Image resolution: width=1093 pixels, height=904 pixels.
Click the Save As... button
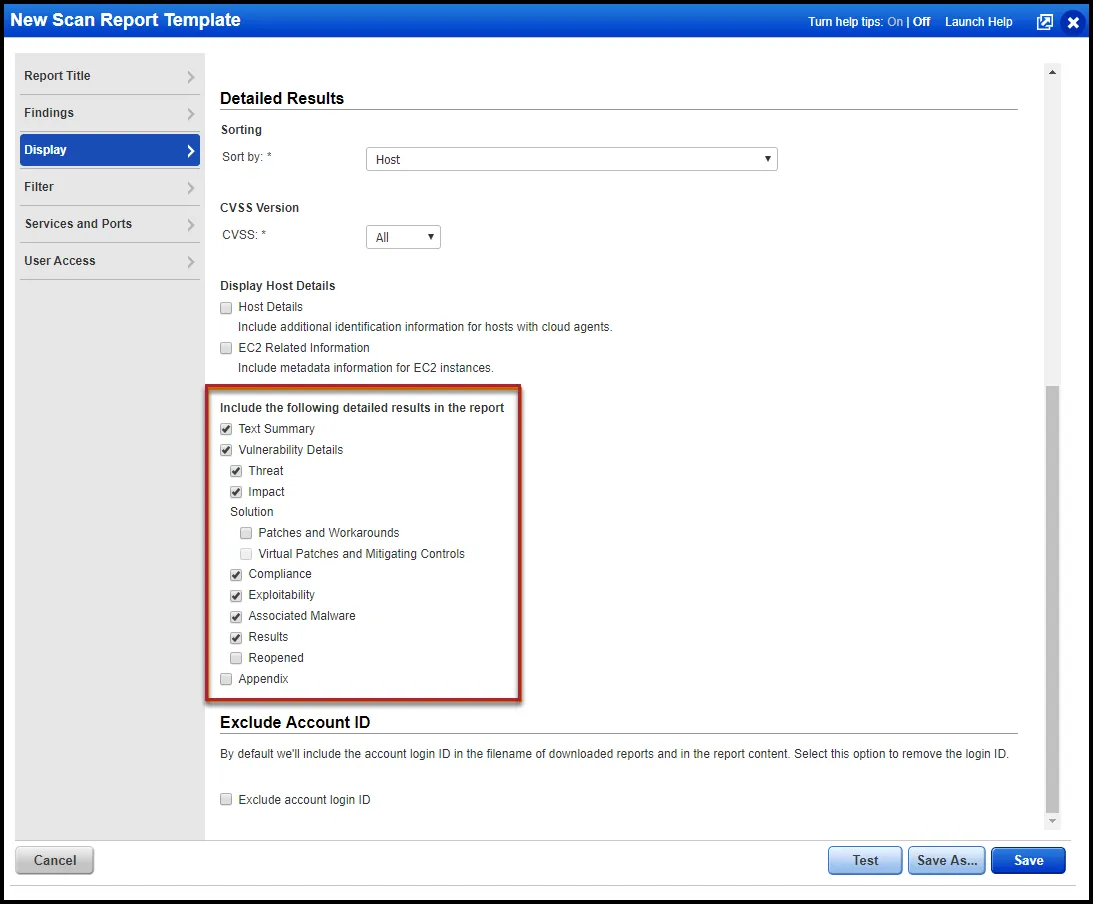tap(947, 860)
